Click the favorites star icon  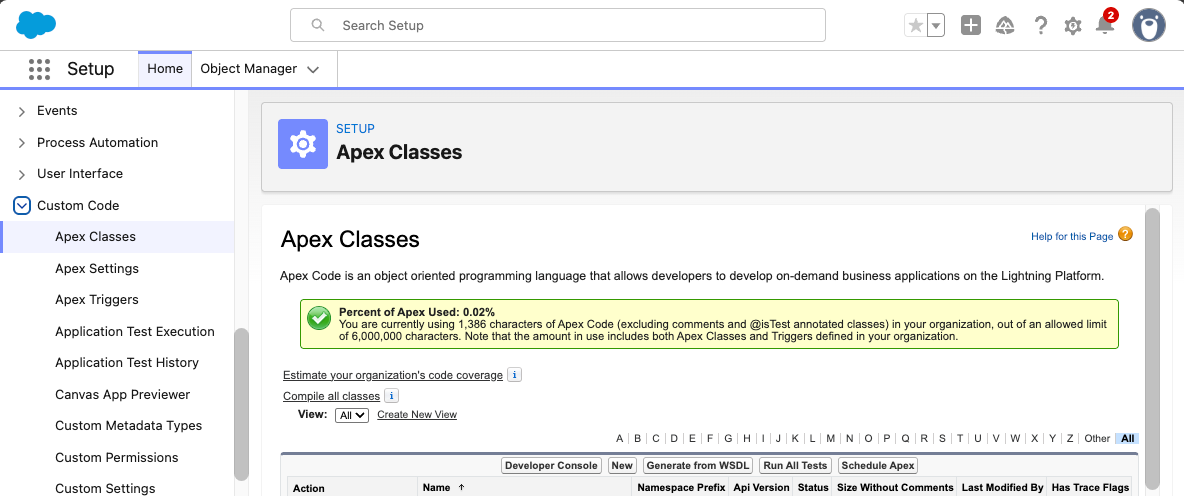tap(915, 26)
